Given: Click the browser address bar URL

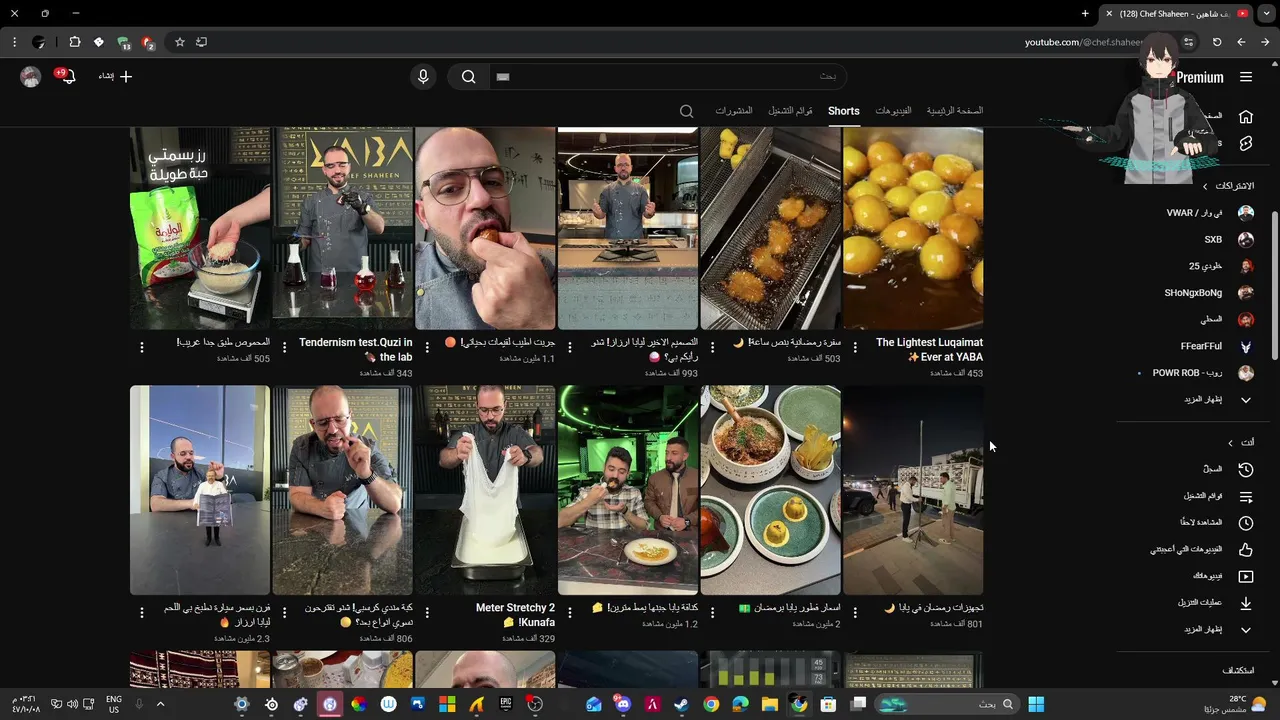Looking at the screenshot, I should point(1083,42).
